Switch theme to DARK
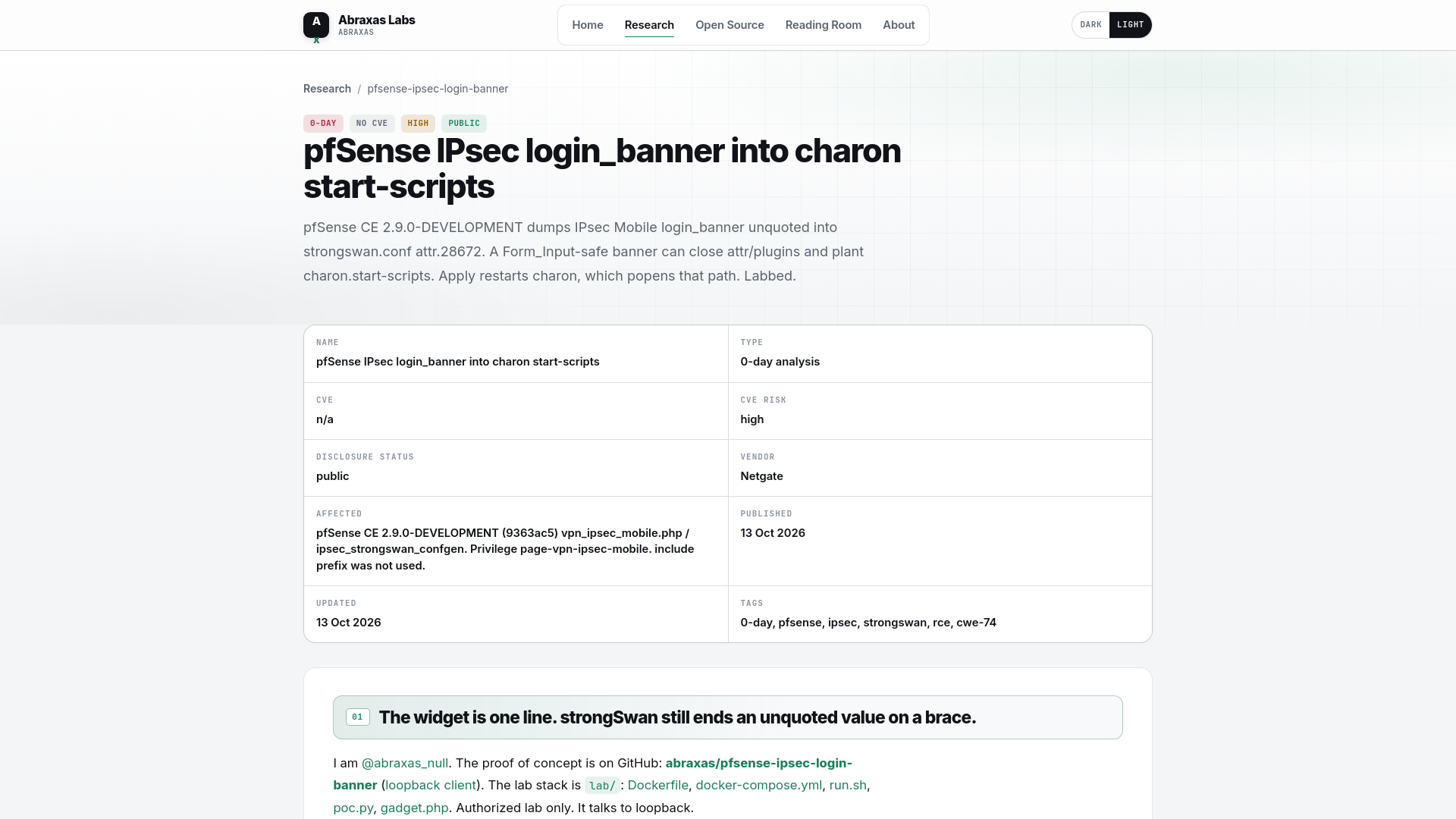 1090,25
